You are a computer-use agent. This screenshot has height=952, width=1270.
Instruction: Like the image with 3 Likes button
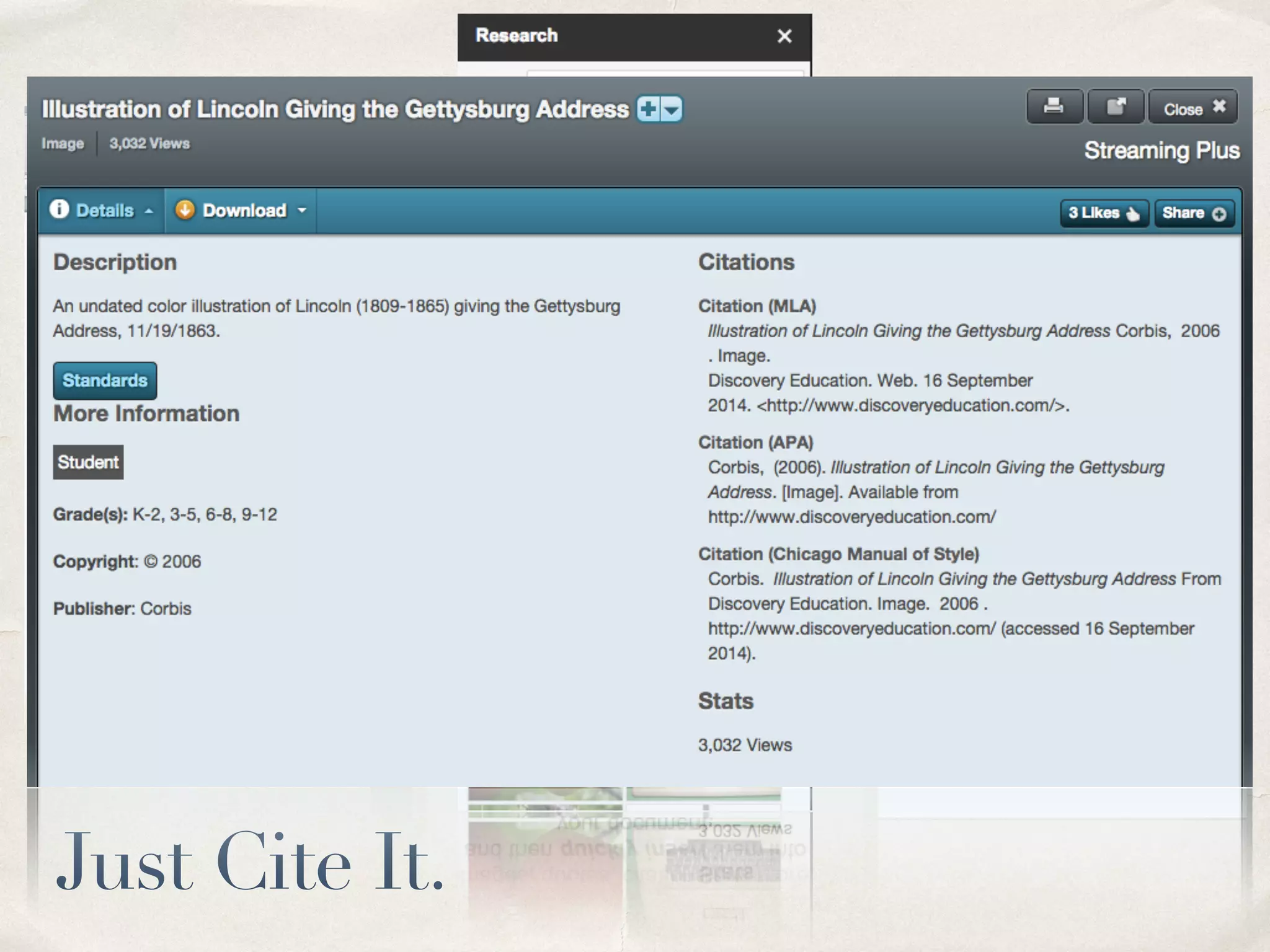pos(1095,213)
